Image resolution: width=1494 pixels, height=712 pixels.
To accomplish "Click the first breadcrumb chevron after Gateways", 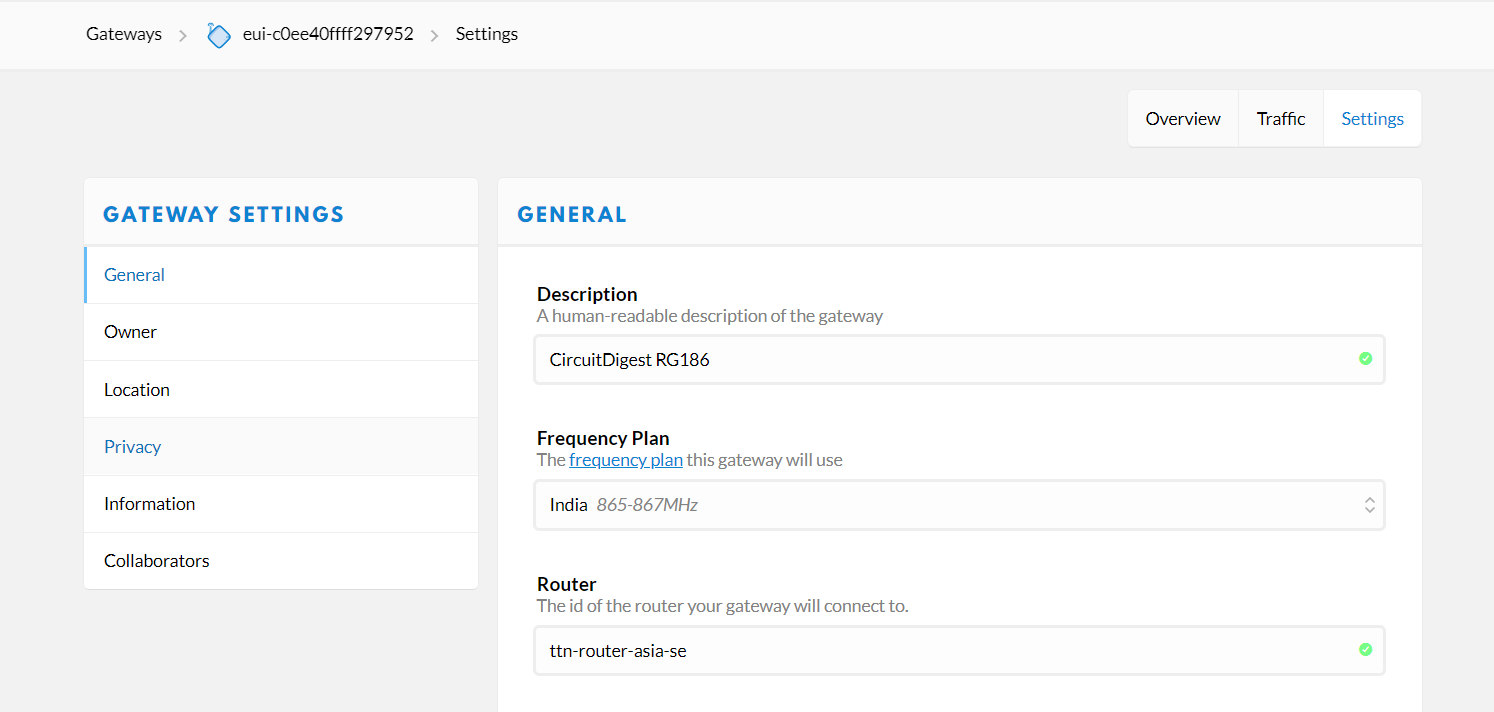I will point(183,35).
